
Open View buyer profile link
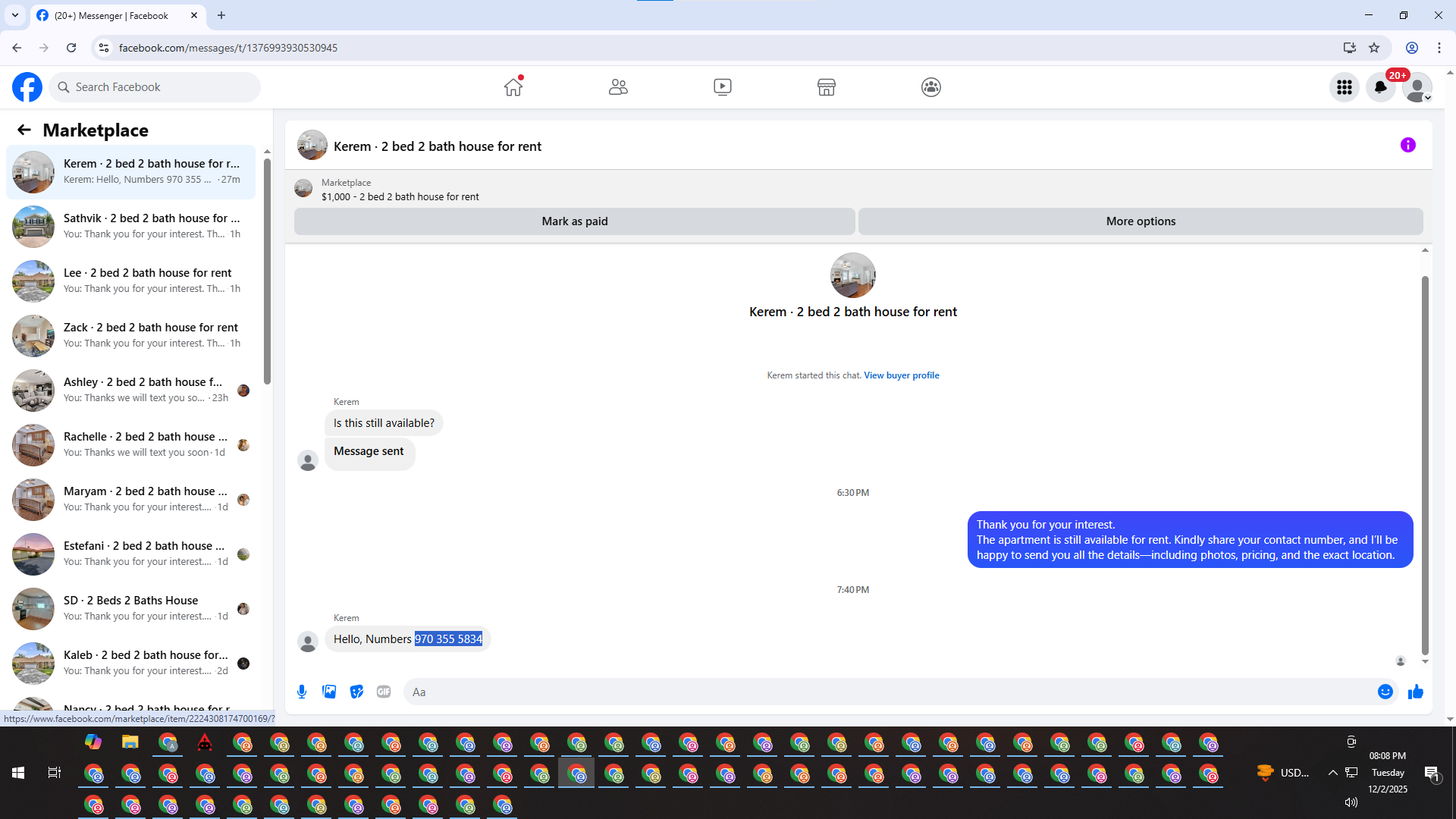pyautogui.click(x=901, y=375)
